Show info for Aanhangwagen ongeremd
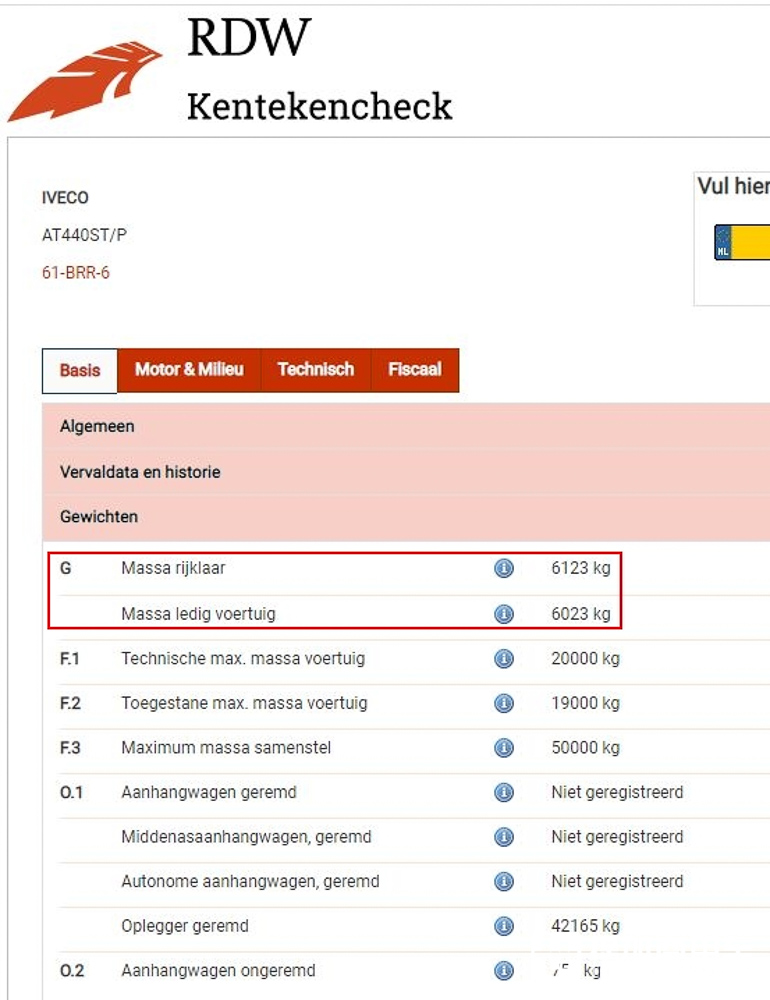 [504, 971]
